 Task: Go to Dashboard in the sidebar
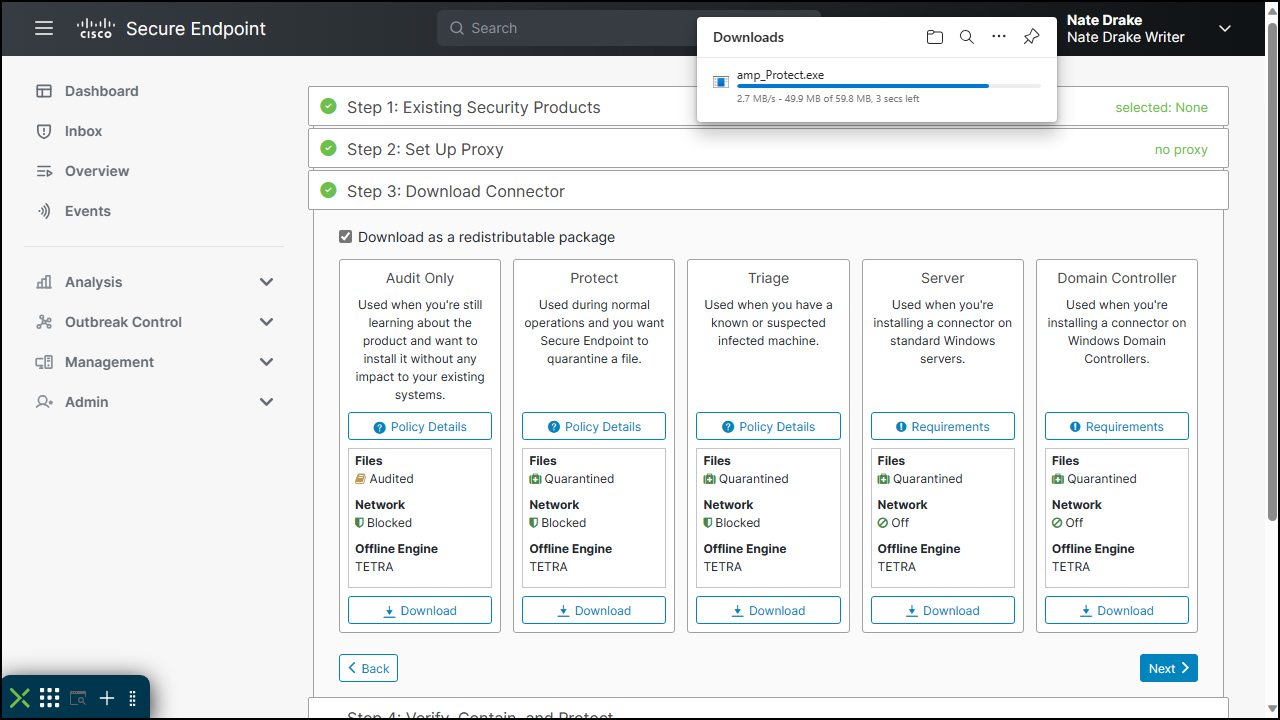(x=101, y=91)
